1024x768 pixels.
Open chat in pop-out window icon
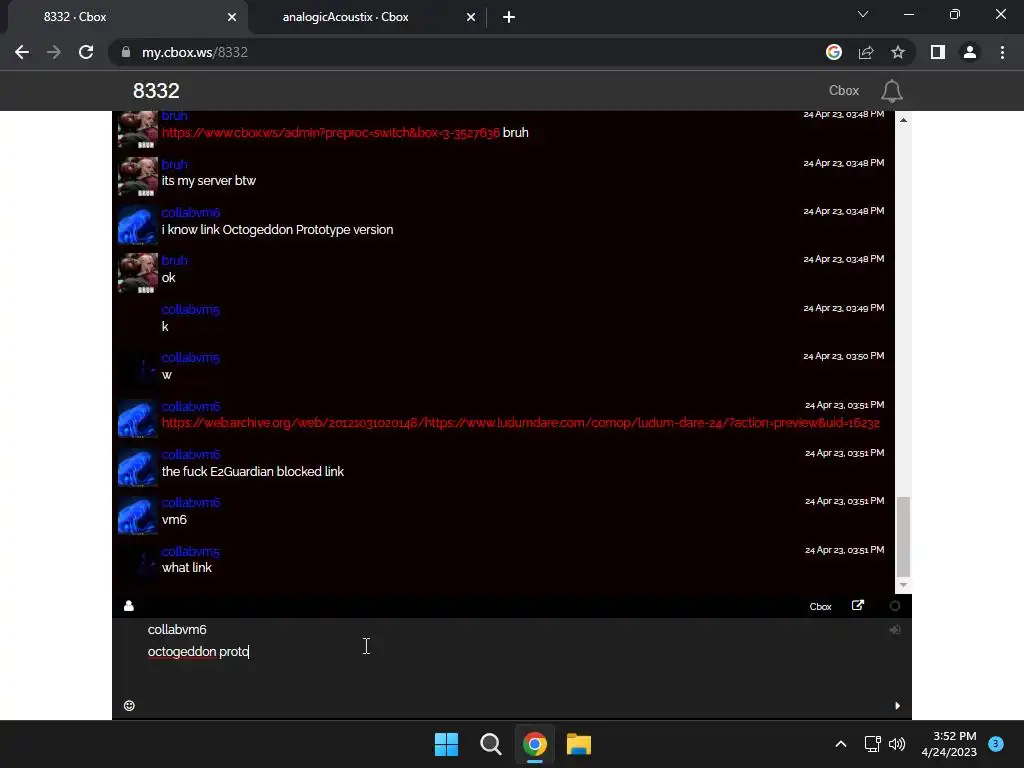tap(858, 605)
